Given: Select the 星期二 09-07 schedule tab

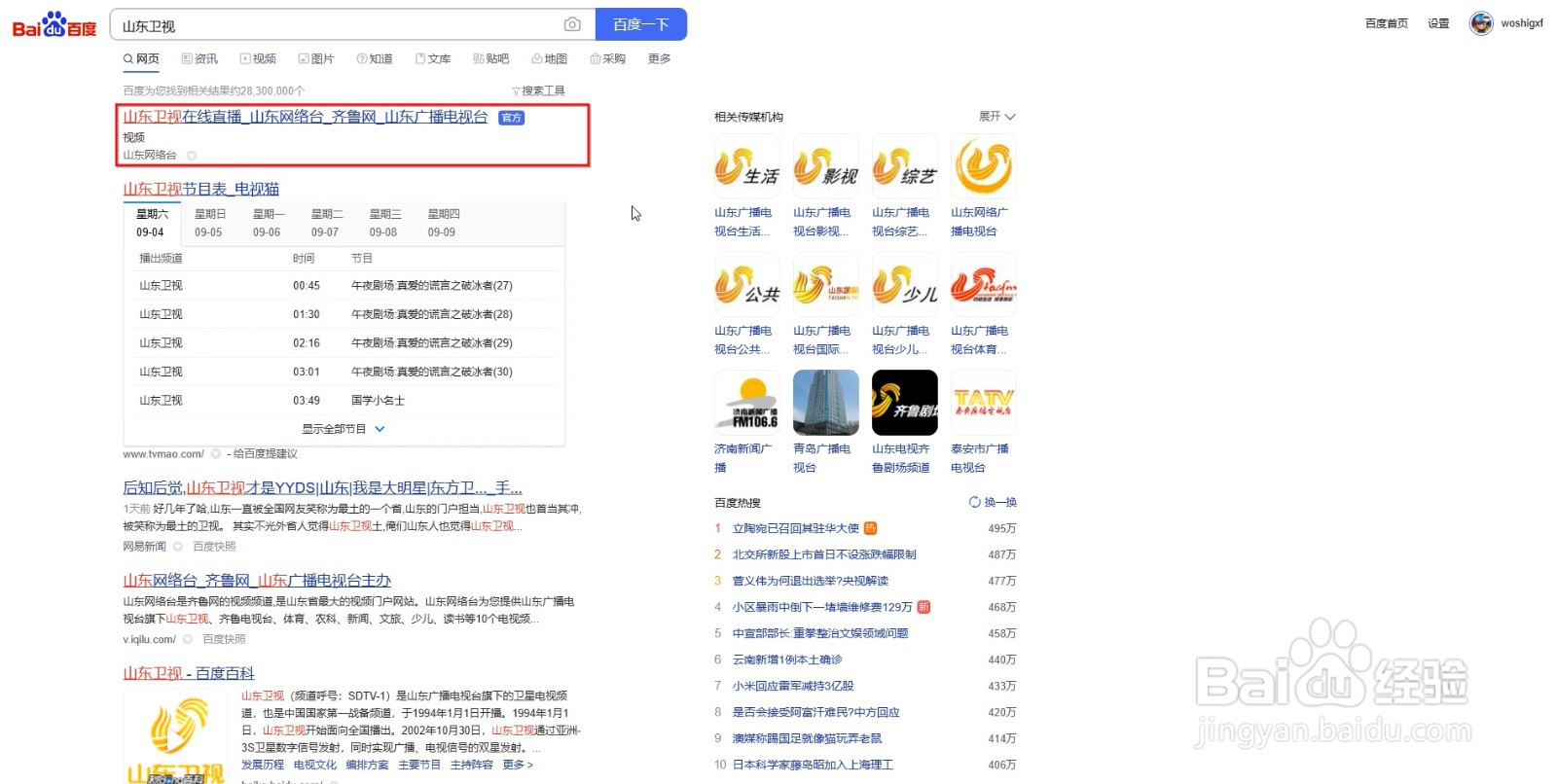Looking at the screenshot, I should [326, 223].
